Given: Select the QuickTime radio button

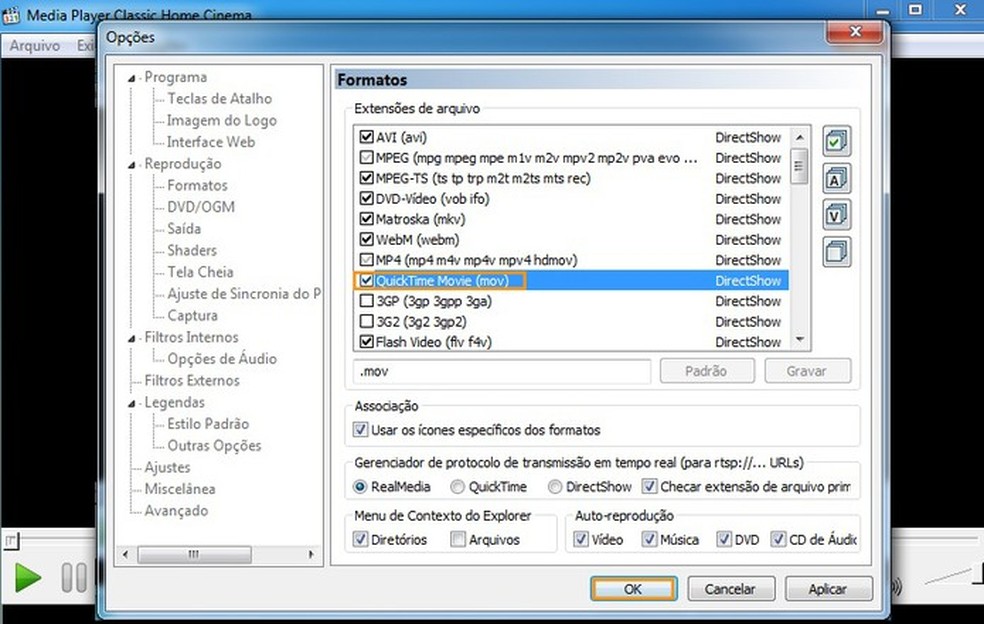Looking at the screenshot, I should click(x=457, y=487).
